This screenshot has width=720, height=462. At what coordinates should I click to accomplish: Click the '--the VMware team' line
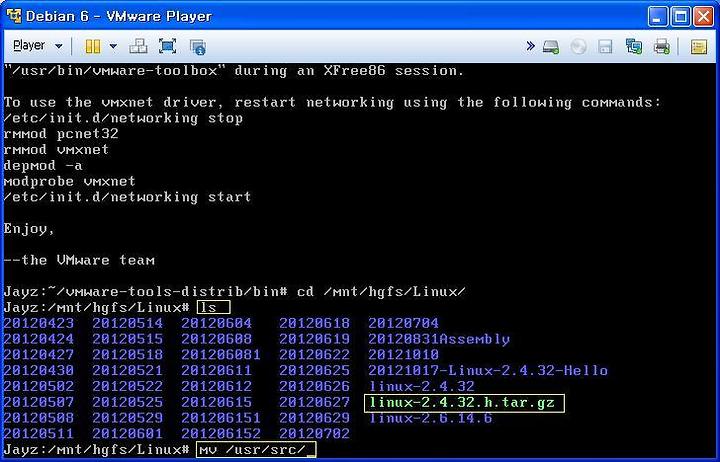click(79, 260)
